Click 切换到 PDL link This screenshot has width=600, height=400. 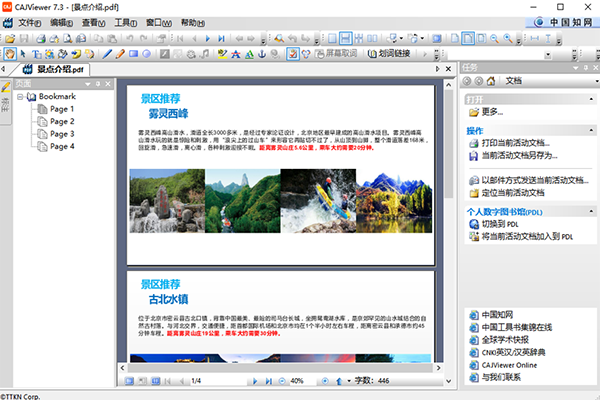(x=500, y=224)
